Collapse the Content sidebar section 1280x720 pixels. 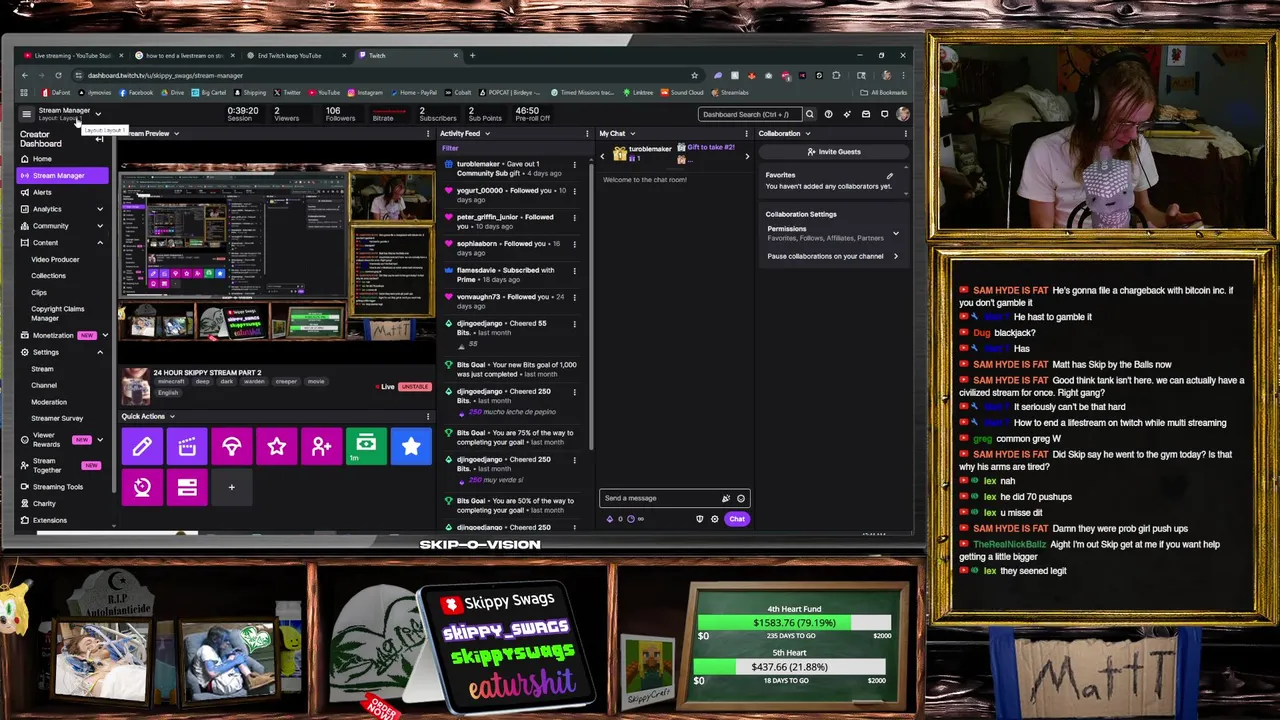pos(100,242)
